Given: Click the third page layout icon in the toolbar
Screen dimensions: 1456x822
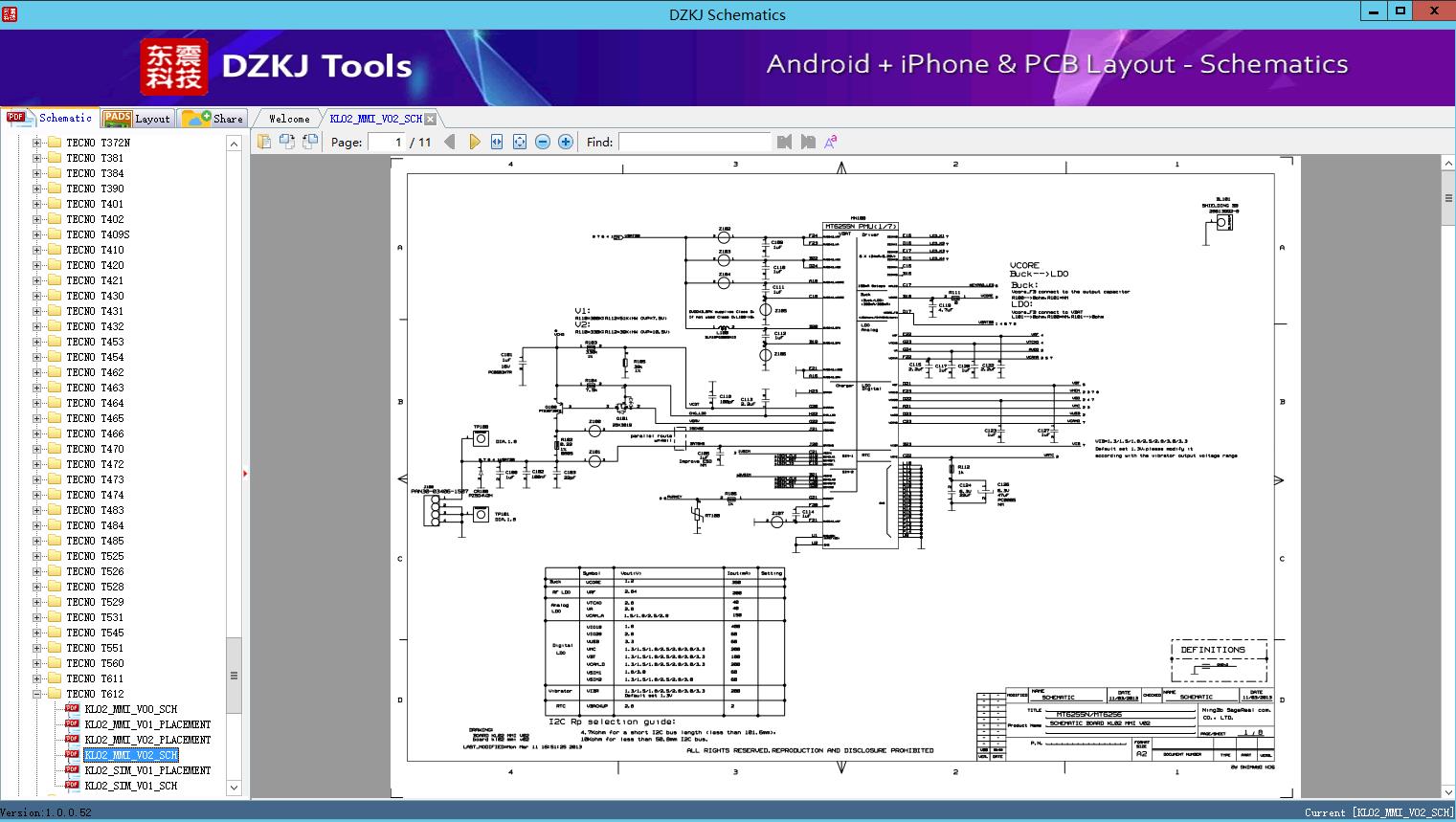Looking at the screenshot, I should tap(310, 142).
